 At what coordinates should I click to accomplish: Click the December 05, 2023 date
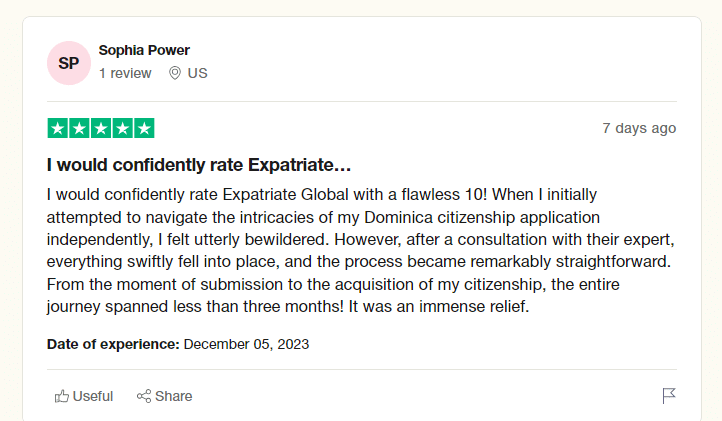pyautogui.click(x=246, y=344)
